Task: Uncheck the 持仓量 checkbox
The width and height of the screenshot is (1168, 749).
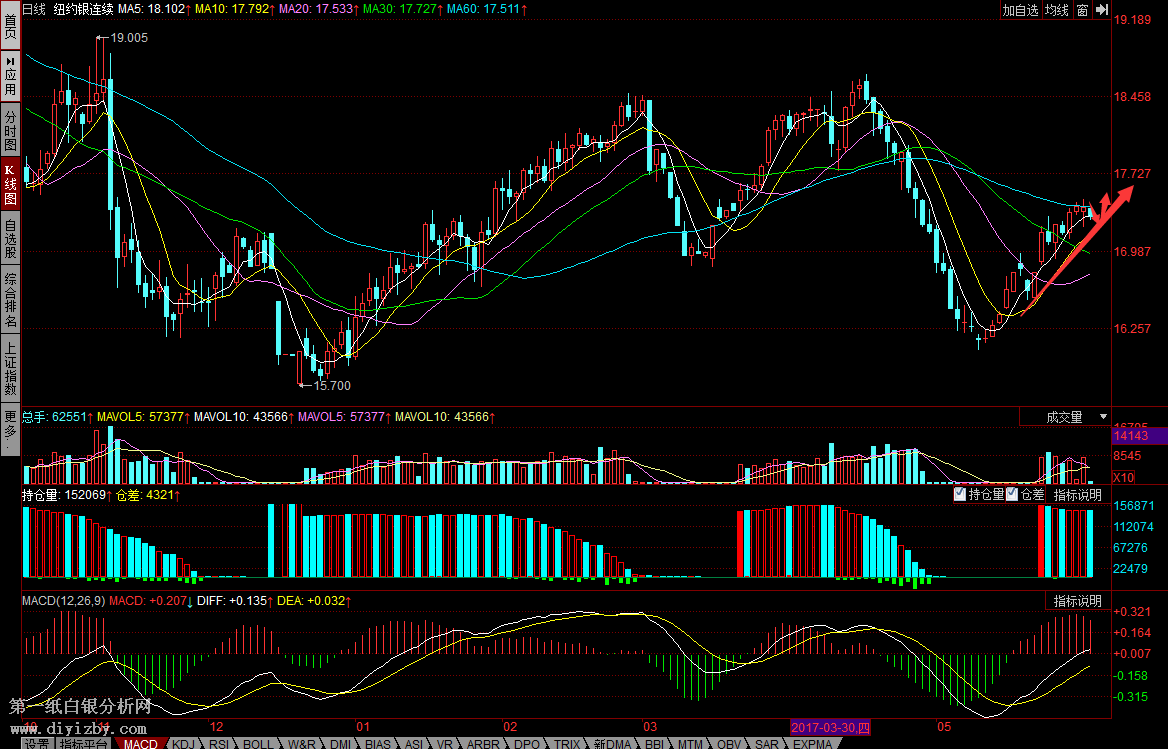Action: (961, 494)
